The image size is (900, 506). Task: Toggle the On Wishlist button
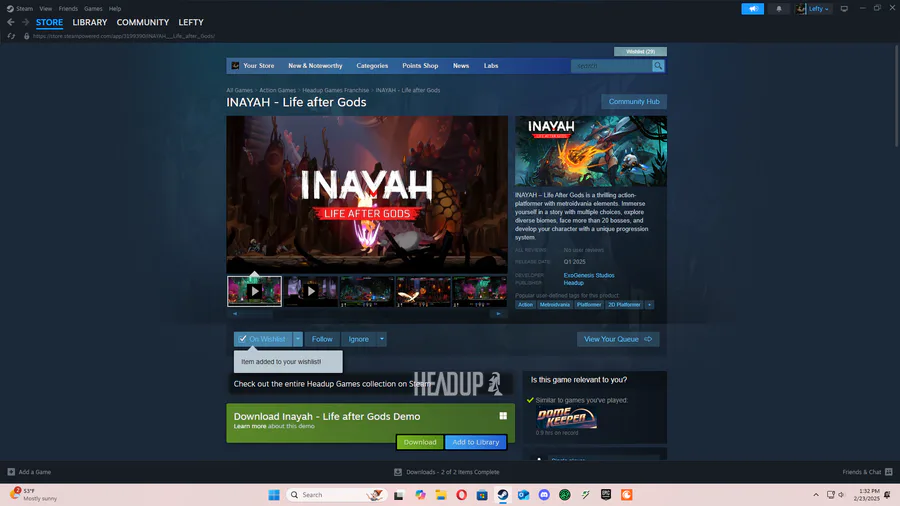point(263,339)
